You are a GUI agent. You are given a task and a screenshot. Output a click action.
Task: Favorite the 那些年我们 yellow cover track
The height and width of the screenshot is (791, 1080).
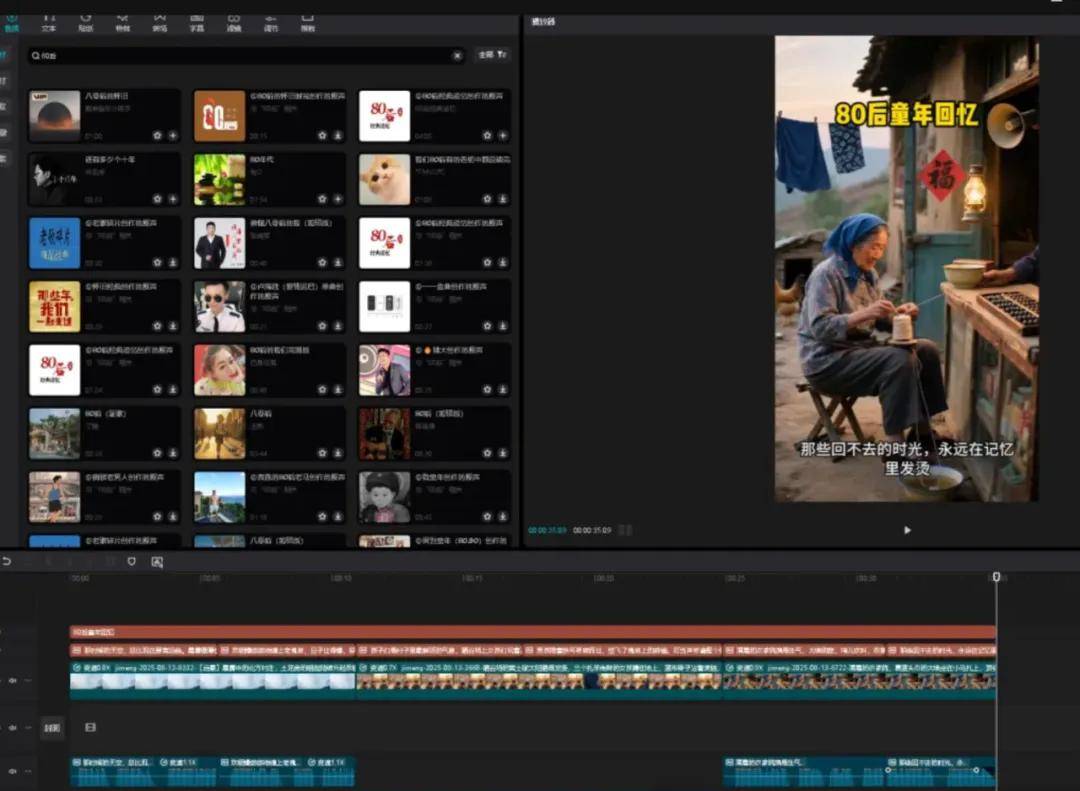157,326
